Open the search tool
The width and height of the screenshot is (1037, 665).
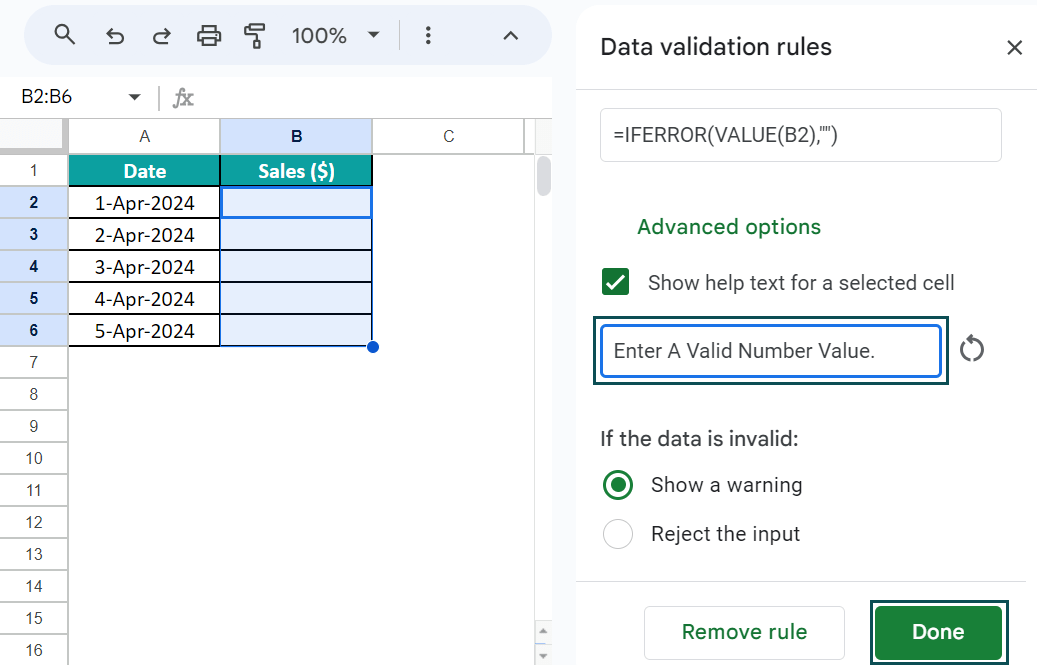64,34
